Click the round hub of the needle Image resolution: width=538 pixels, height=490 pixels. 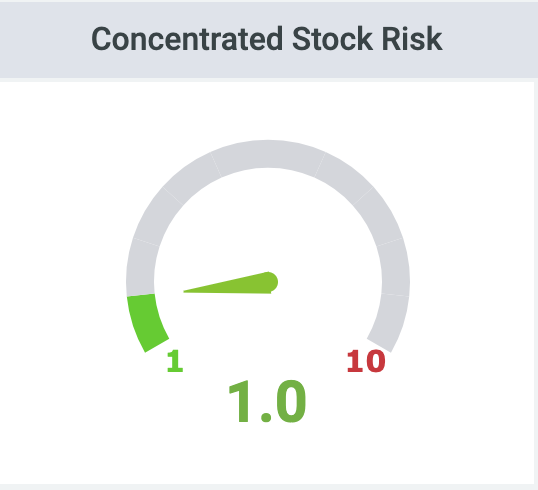coord(268,282)
